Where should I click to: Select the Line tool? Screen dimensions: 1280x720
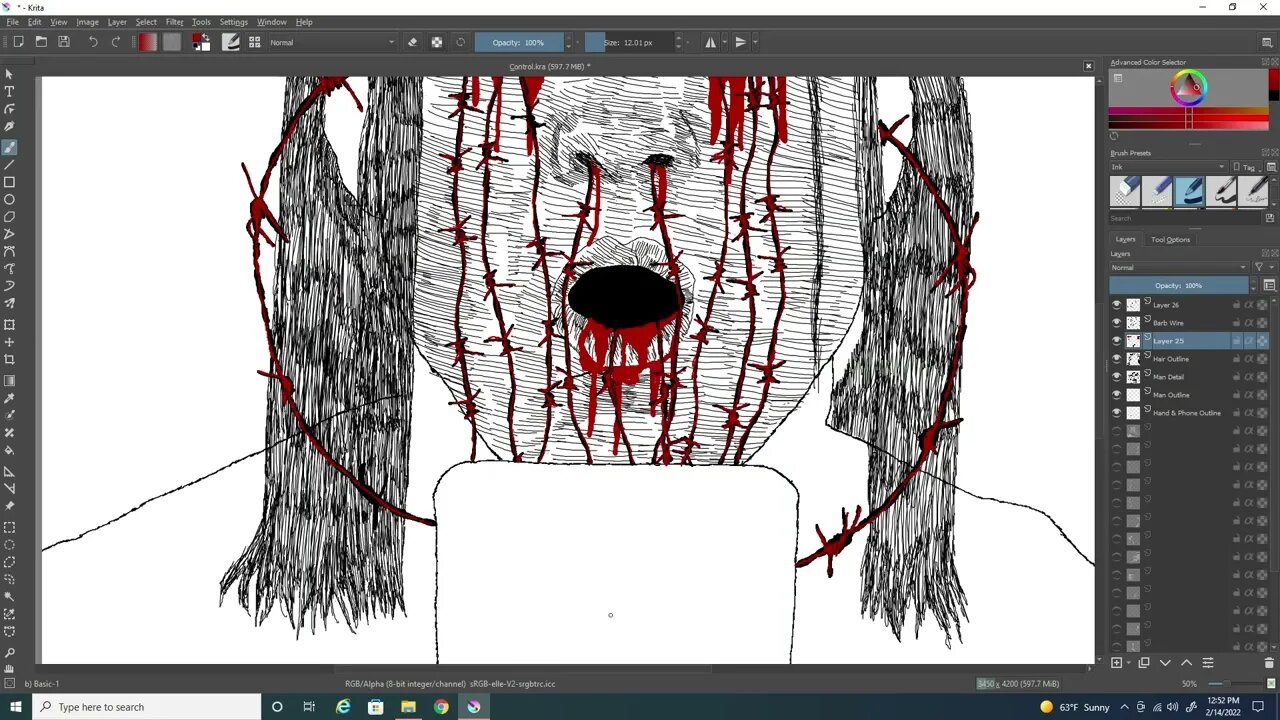pos(9,164)
